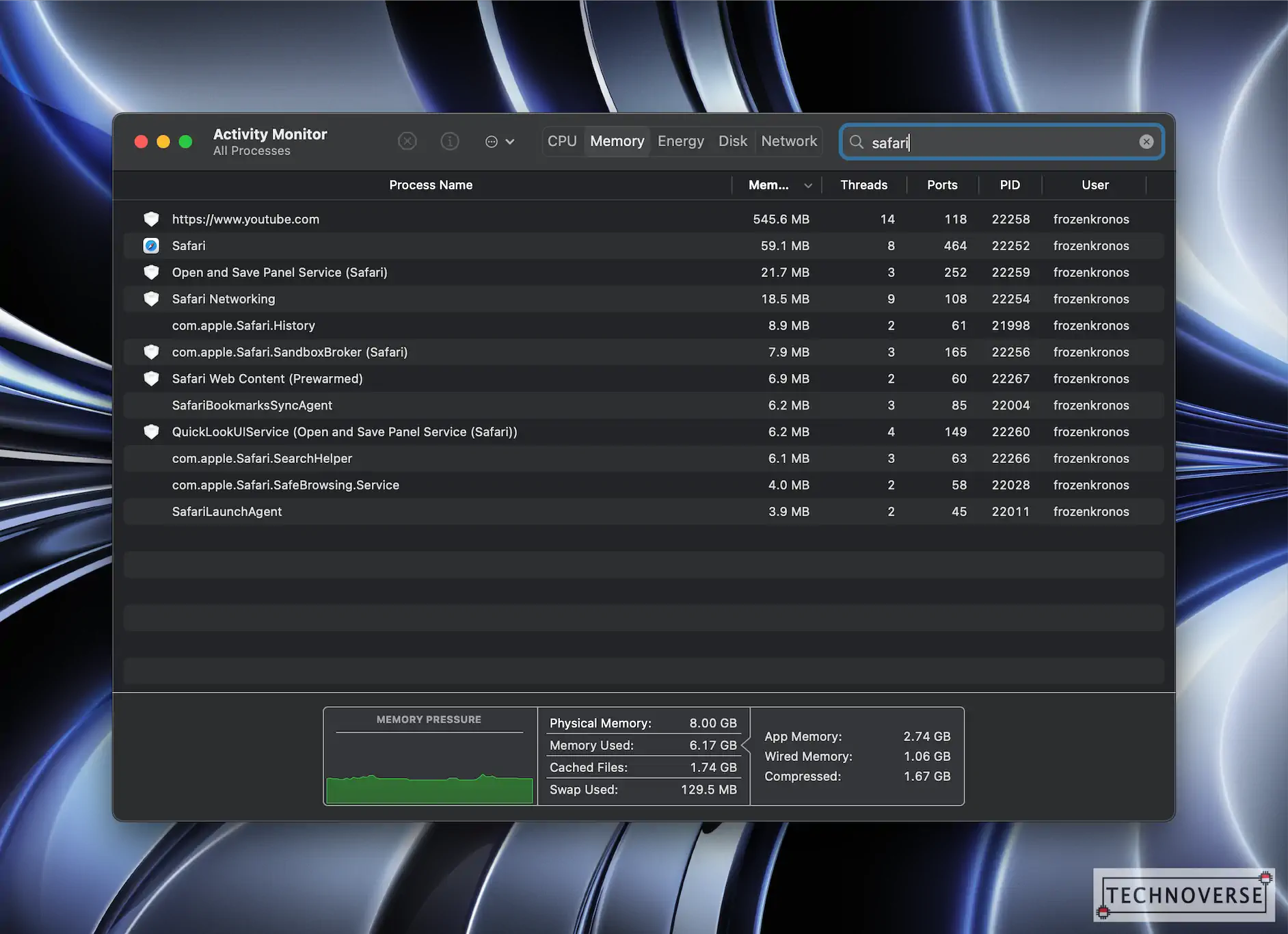This screenshot has width=1288, height=934.
Task: Close the Activity Monitor window
Action: [142, 142]
